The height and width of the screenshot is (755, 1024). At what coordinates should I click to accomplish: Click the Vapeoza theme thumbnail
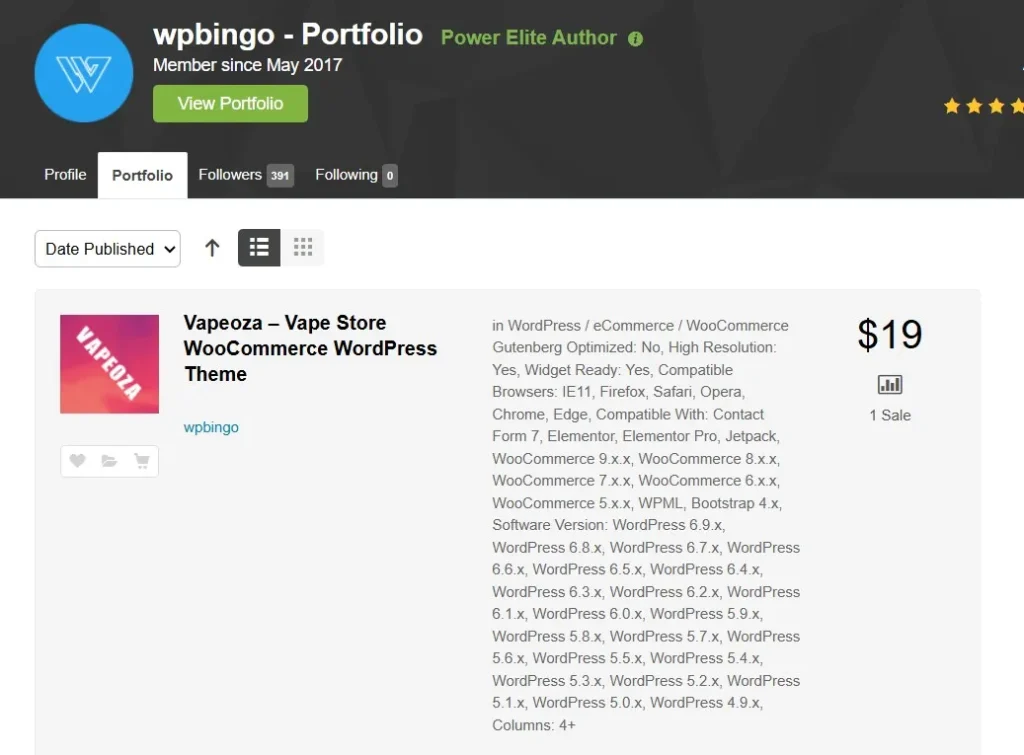click(109, 364)
